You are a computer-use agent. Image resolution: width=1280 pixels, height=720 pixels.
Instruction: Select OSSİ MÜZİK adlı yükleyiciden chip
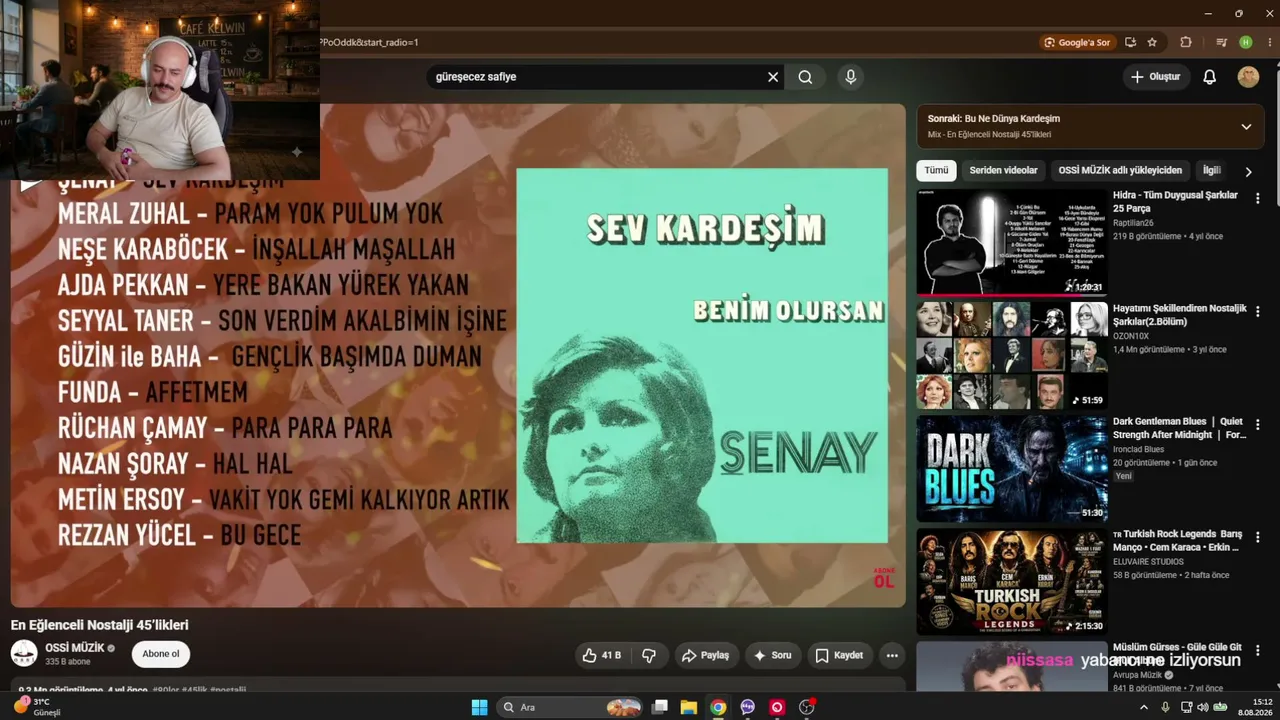point(1120,171)
